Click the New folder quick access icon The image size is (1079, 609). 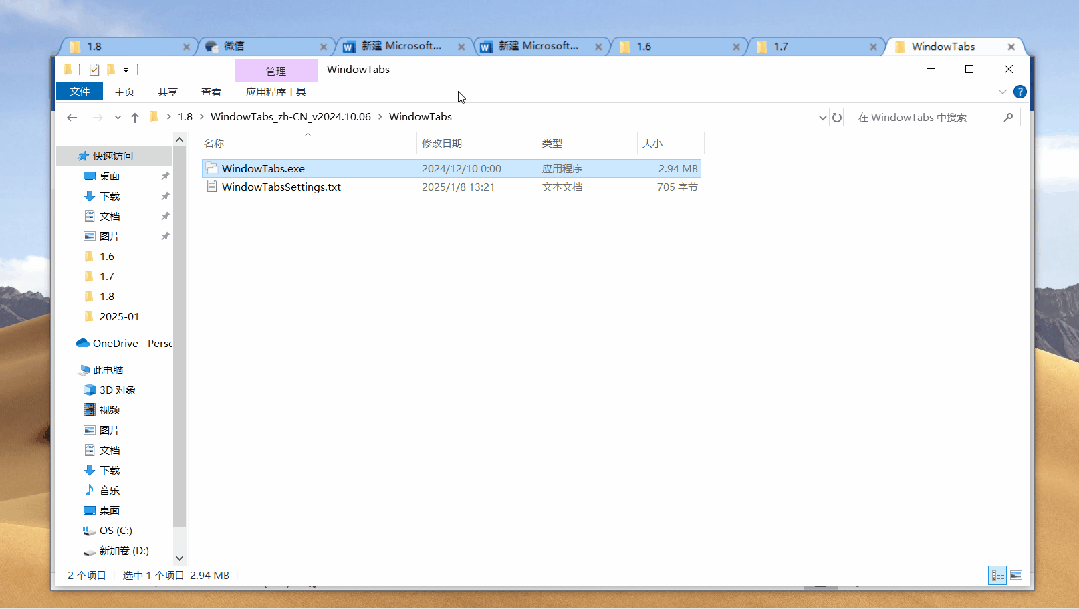pos(111,70)
